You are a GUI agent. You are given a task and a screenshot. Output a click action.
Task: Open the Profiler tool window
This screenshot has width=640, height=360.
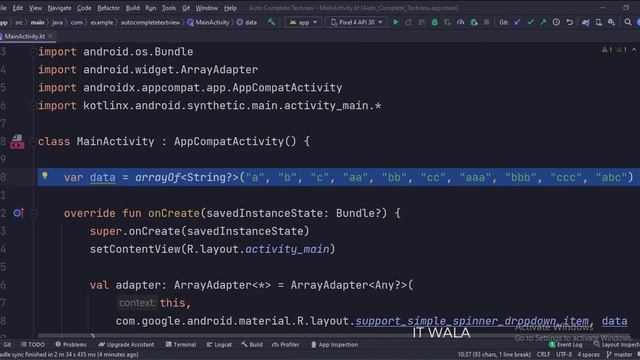tap(286, 344)
